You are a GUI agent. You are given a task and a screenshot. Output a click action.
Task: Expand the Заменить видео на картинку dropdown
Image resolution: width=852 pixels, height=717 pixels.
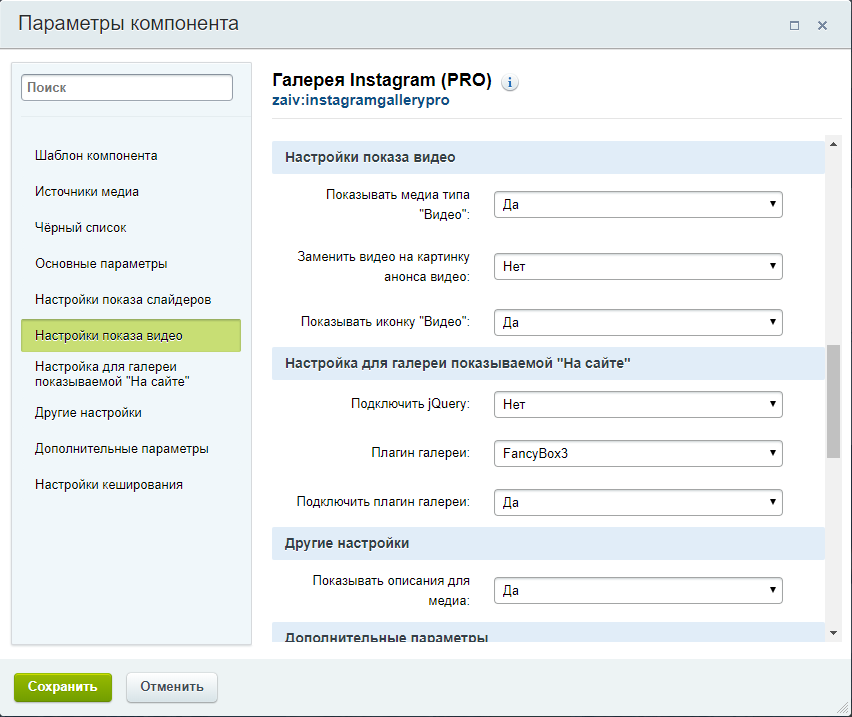tap(638, 267)
